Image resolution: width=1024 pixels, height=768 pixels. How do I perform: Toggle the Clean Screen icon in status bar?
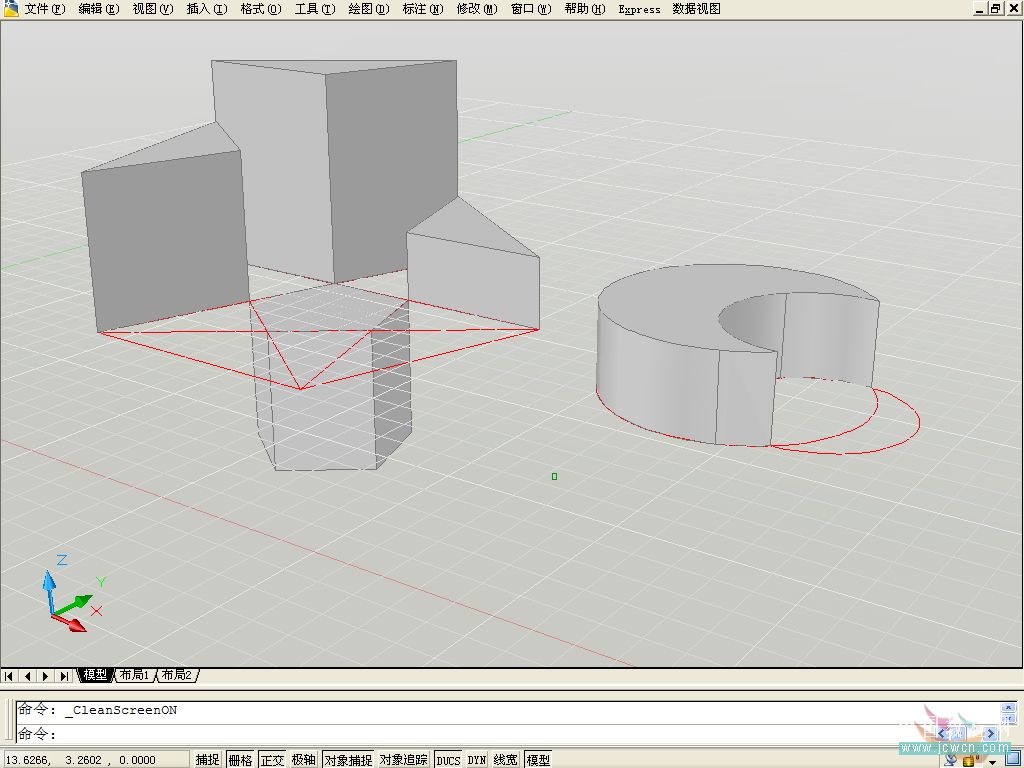click(1012, 760)
